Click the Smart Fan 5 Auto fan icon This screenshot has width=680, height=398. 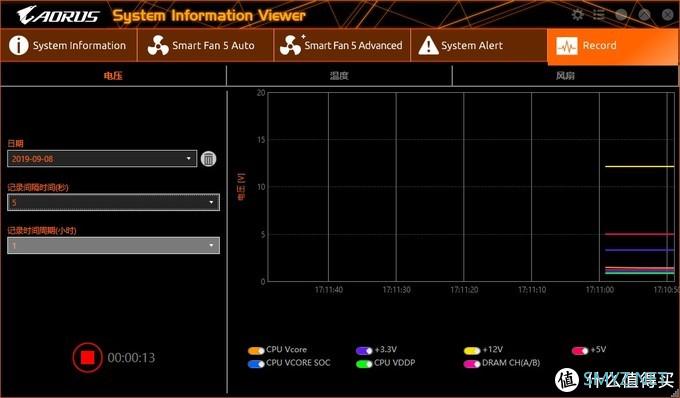158,46
